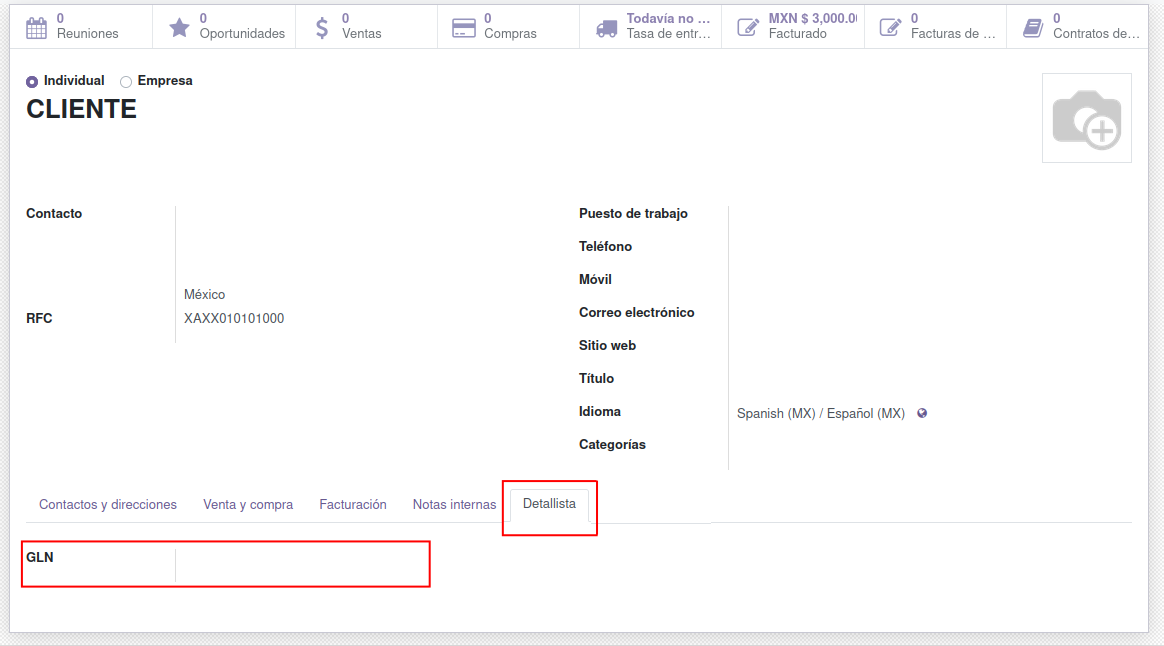The width and height of the screenshot is (1164, 646).
Task: Click the globe icon next to Idioma
Action: click(x=922, y=413)
